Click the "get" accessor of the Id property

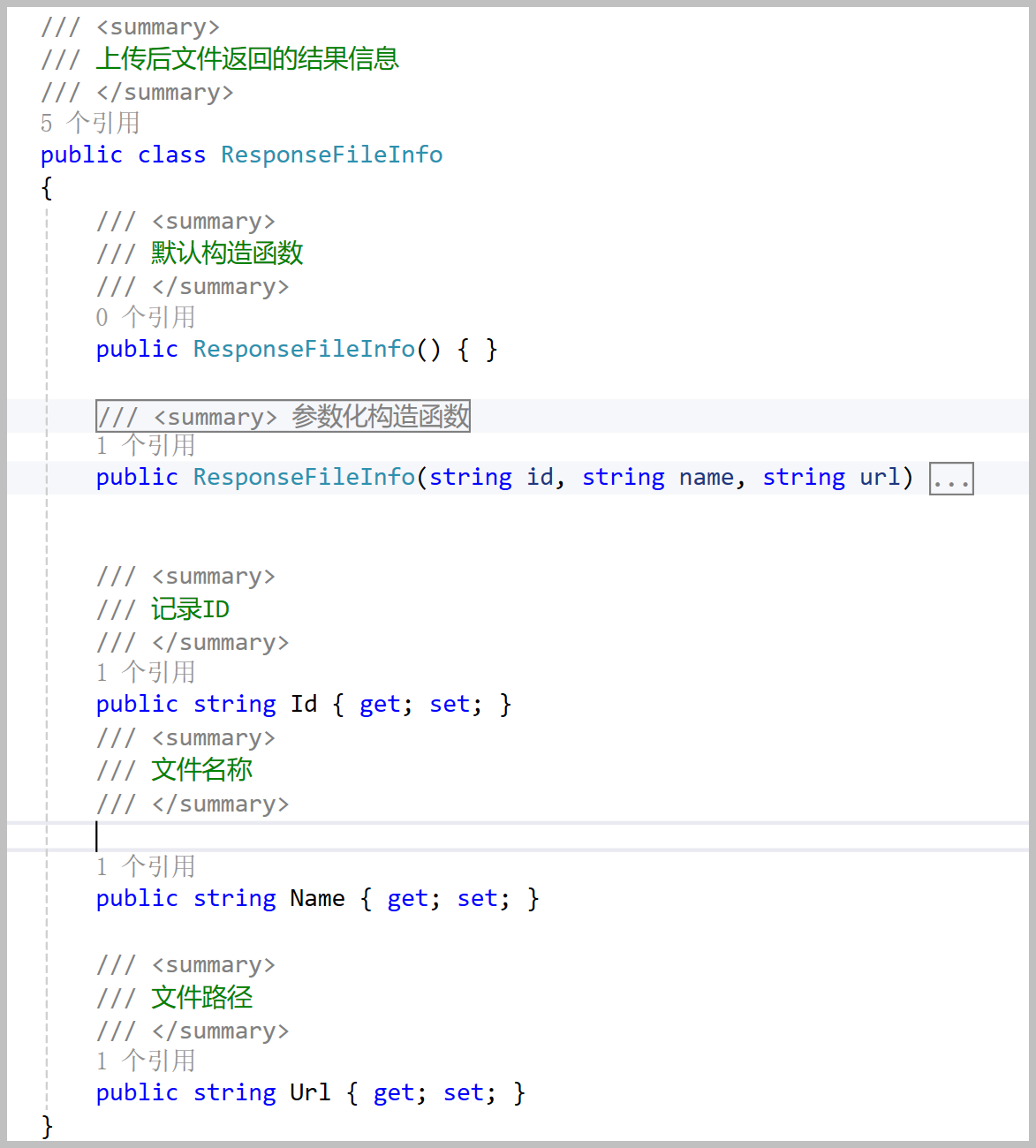[380, 704]
